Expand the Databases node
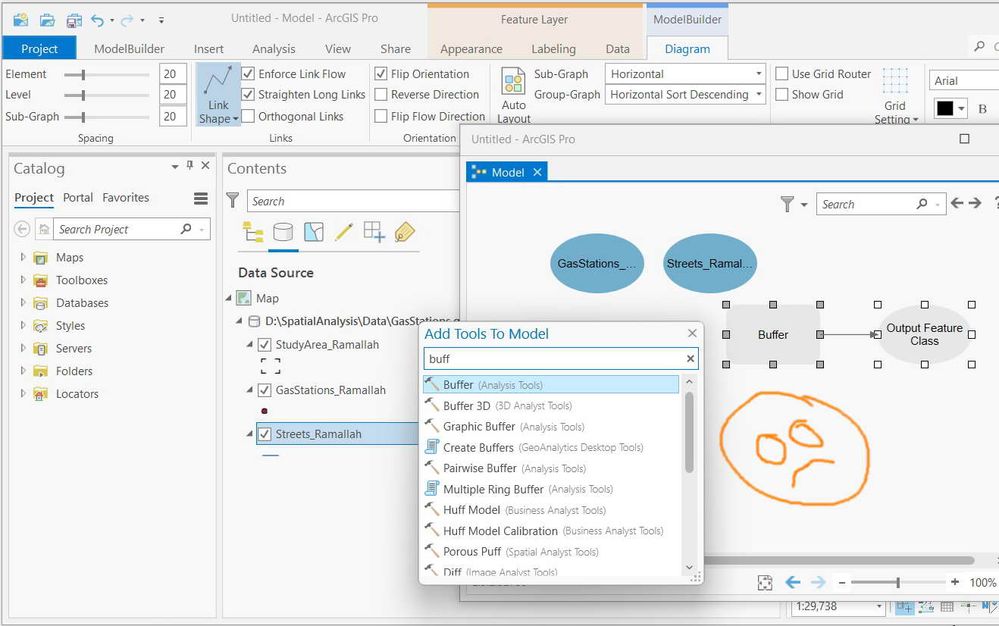The image size is (999, 626). pyautogui.click(x=23, y=302)
